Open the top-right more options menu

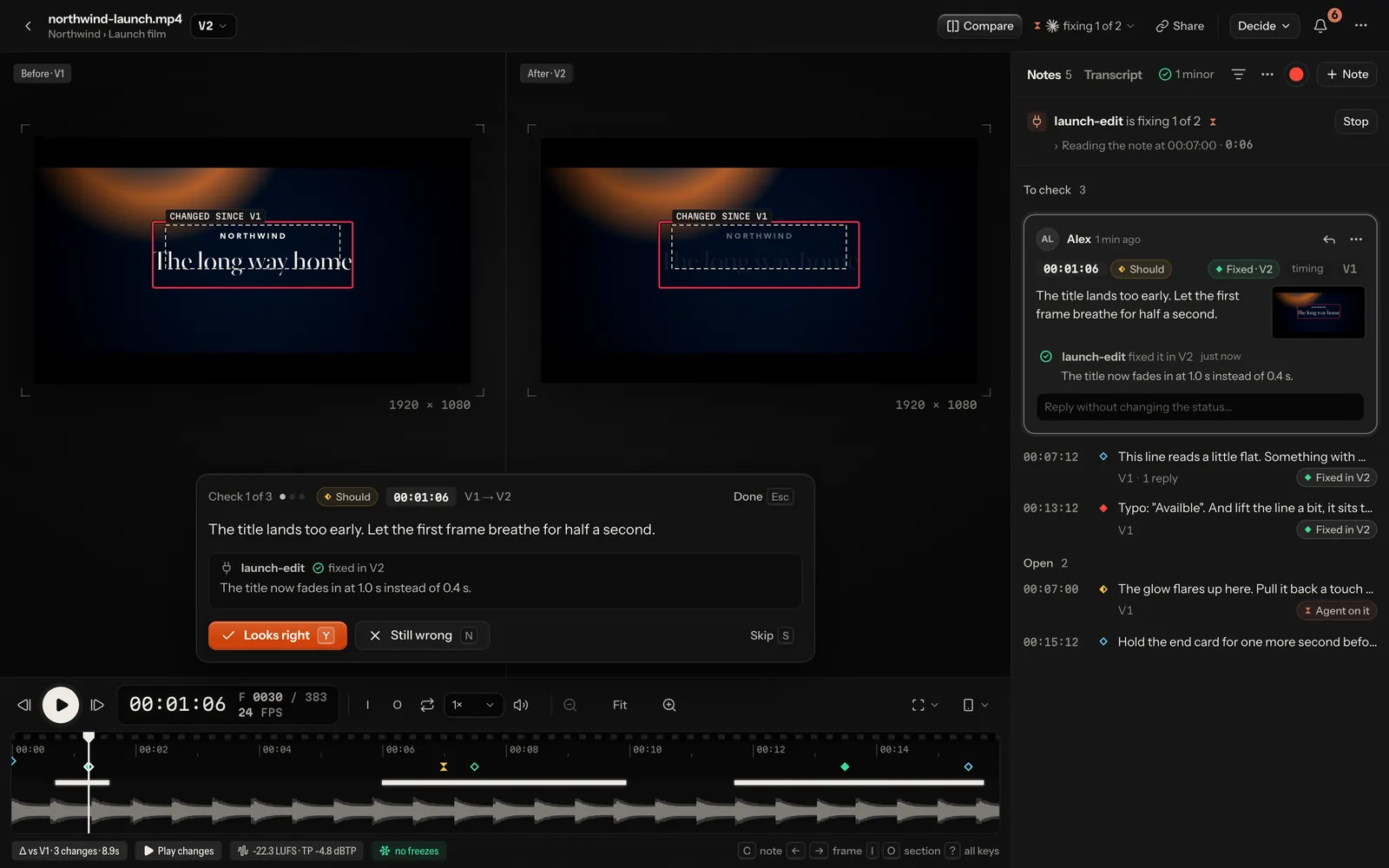tap(1361, 26)
